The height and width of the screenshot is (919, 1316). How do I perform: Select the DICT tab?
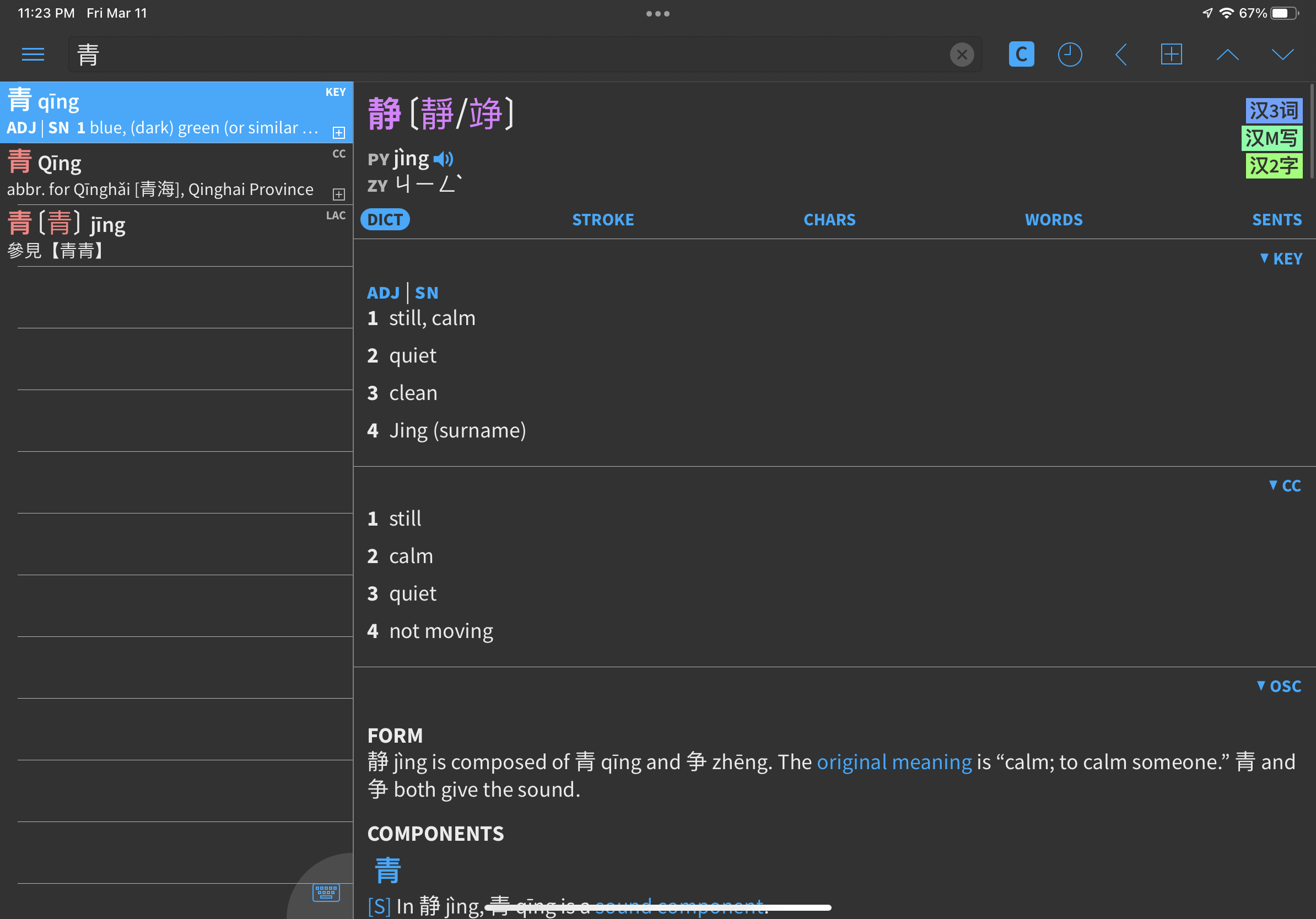tap(385, 219)
